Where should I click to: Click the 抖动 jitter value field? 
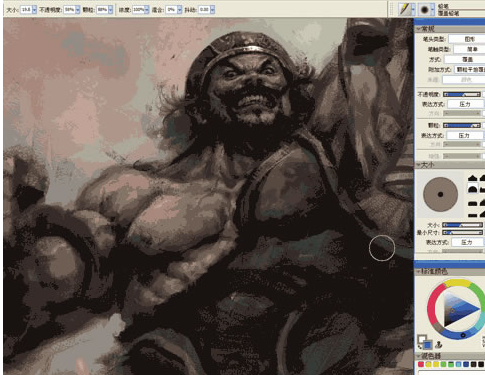204,10
